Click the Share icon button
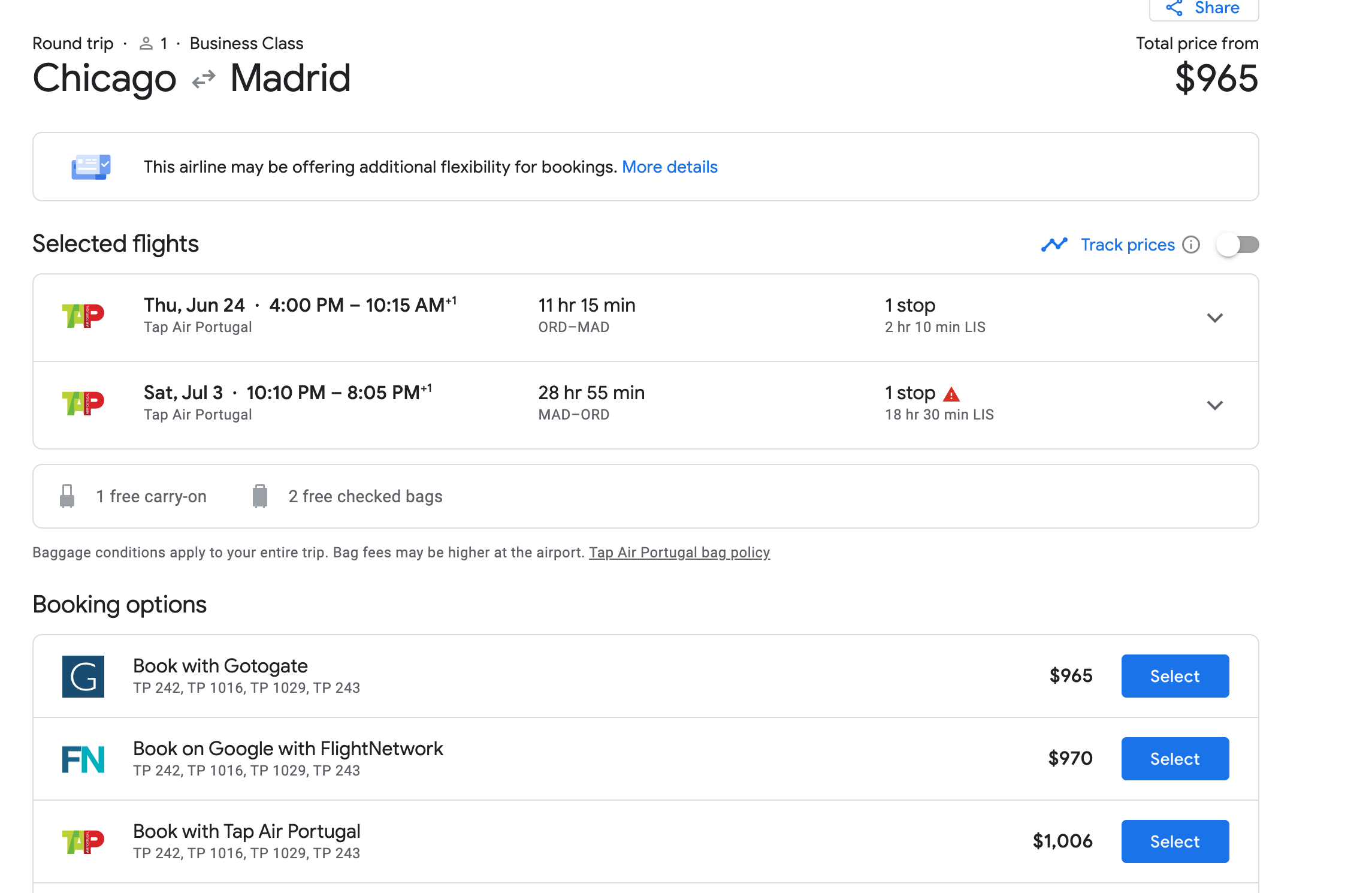 [x=1174, y=8]
